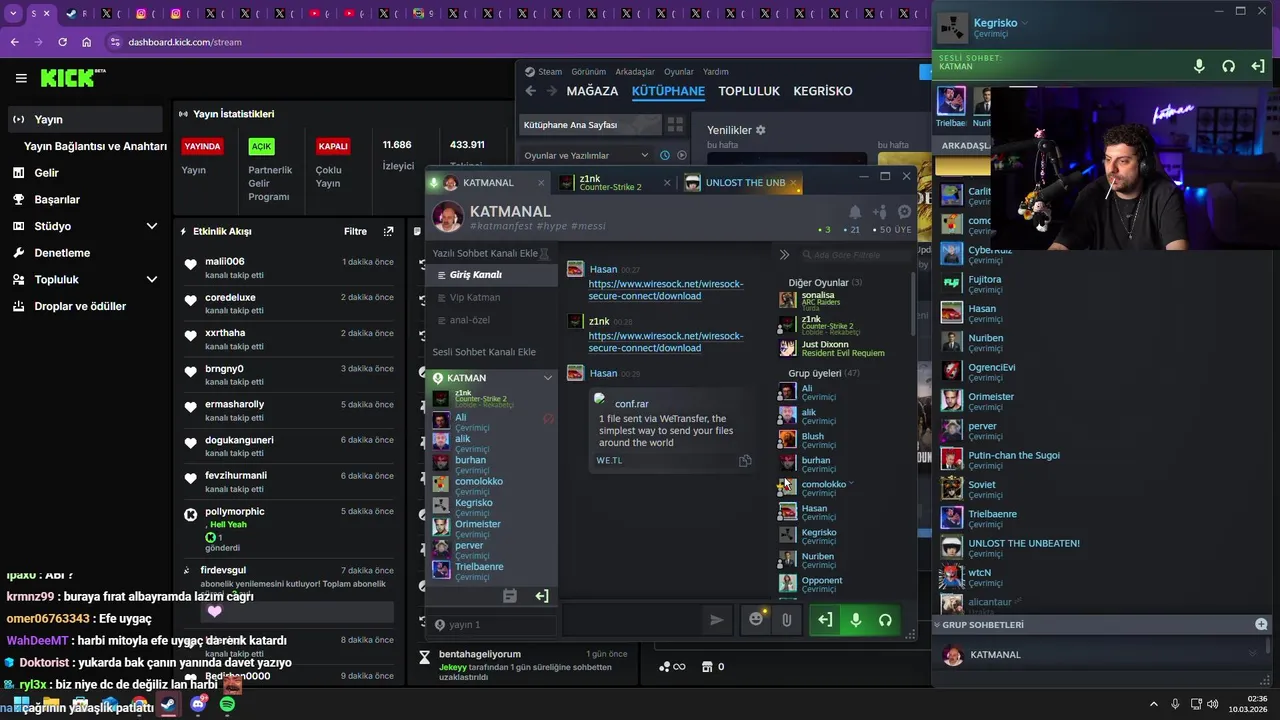Mute microphone in friends list bar

point(1199,66)
